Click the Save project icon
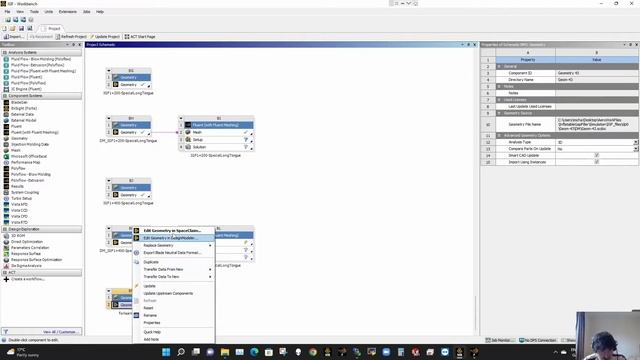640x360 pixels. (x=21, y=29)
